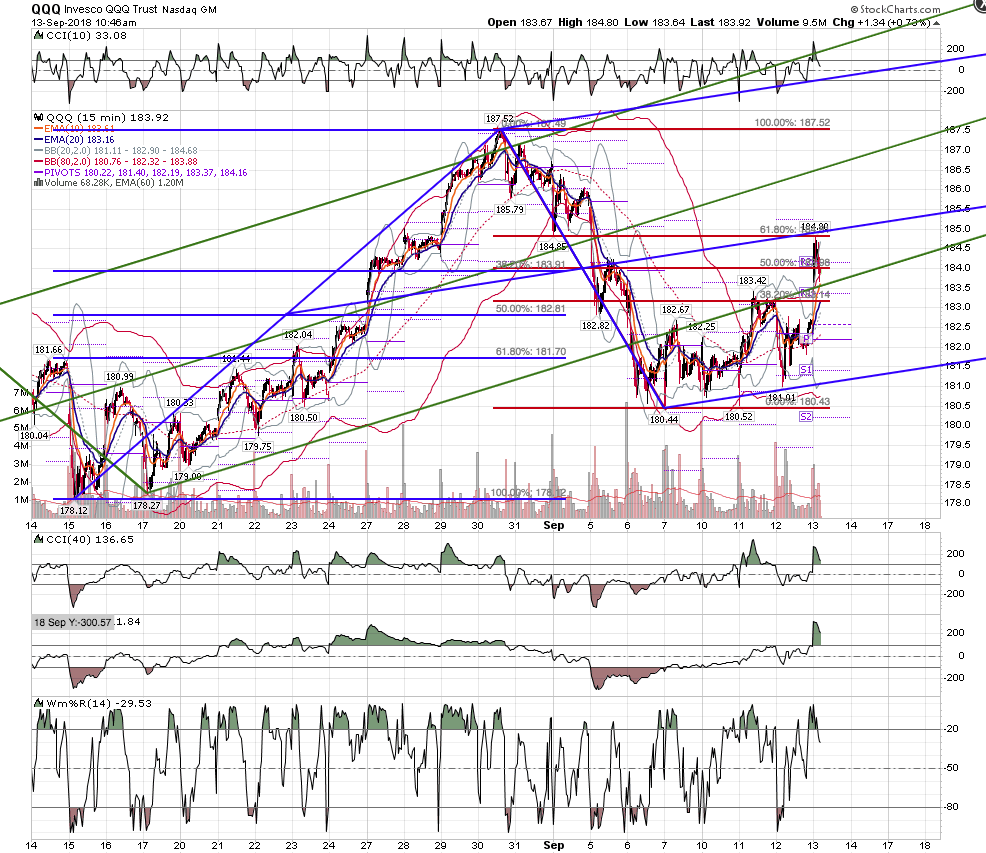986x853 pixels.
Task: Select the S1 pivot marker
Action: (x=806, y=369)
